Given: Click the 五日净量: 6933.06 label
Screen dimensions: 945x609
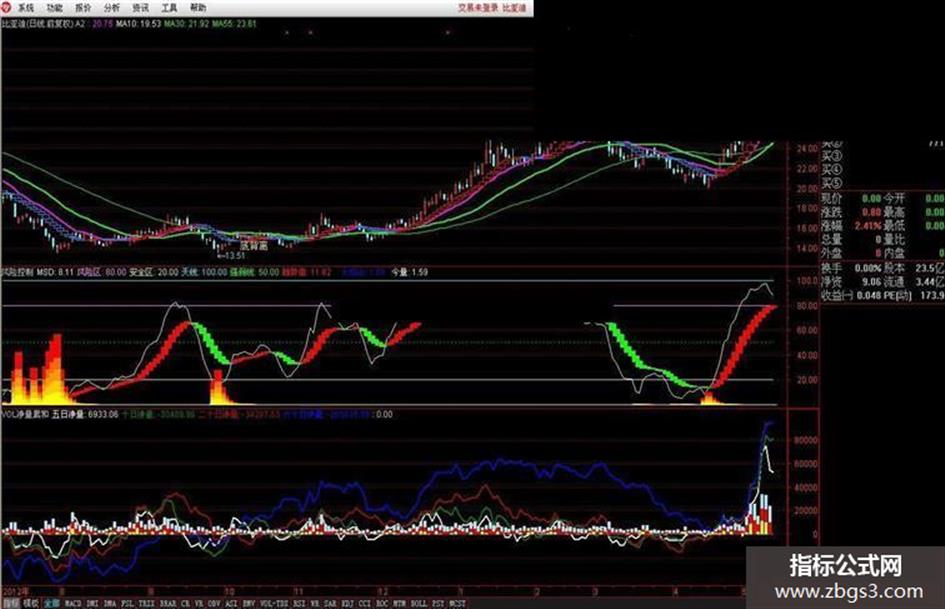Looking at the screenshot, I should pos(86,415).
